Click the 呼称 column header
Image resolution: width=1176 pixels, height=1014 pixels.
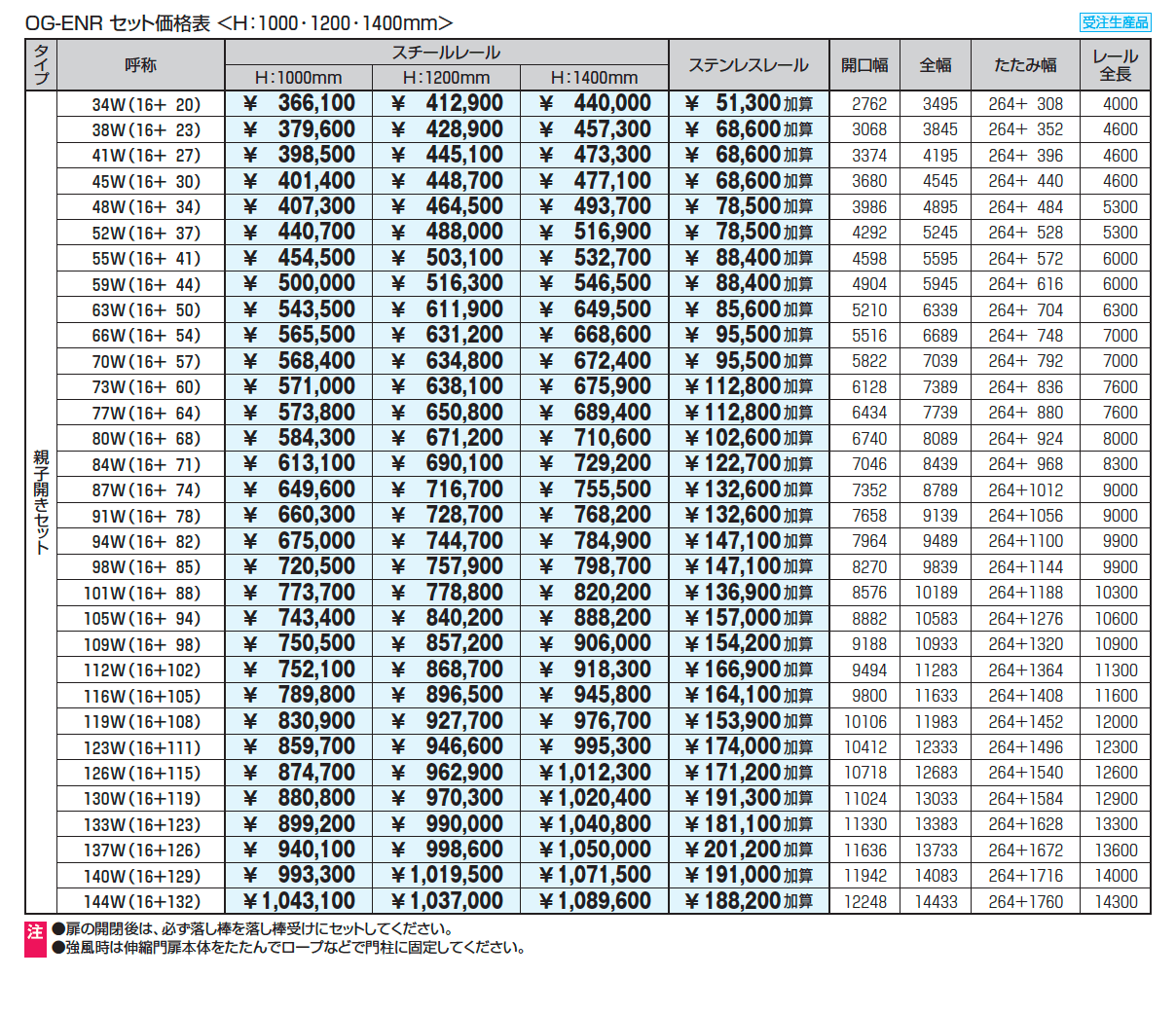point(141,65)
